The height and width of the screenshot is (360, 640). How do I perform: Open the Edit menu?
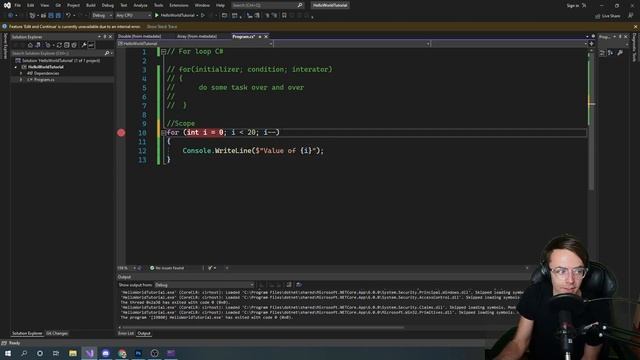31,5
